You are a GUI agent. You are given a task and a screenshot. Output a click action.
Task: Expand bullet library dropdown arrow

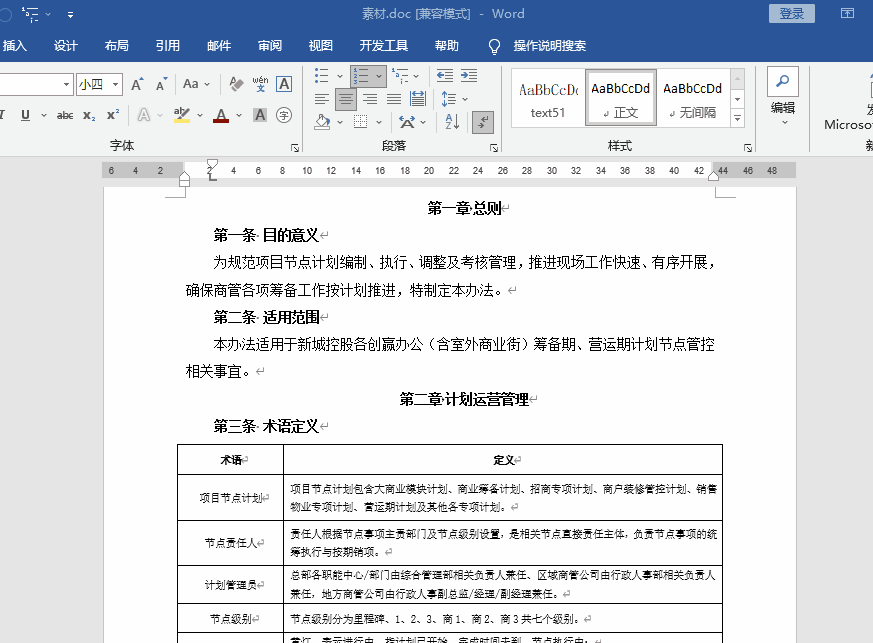[339, 76]
